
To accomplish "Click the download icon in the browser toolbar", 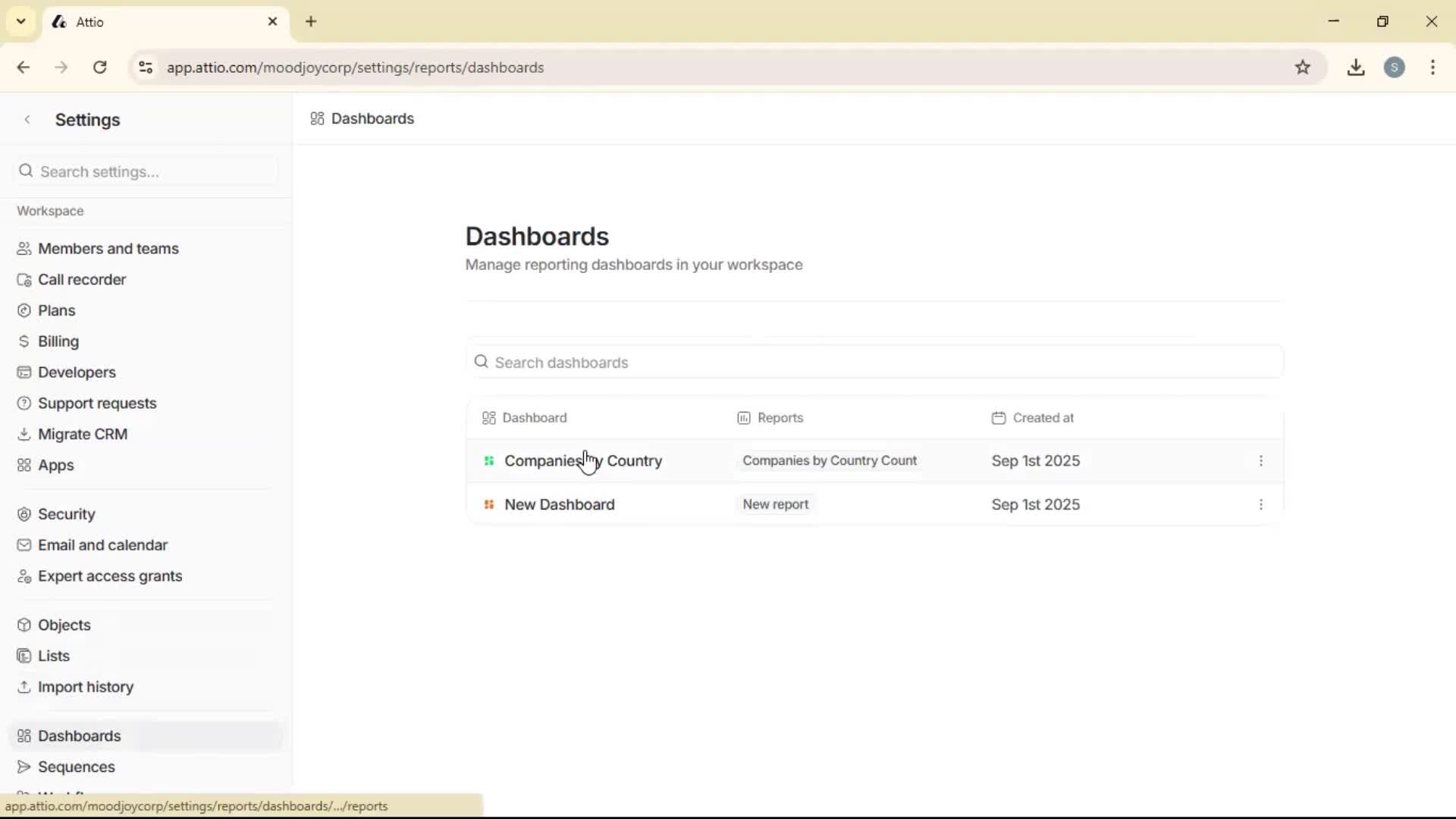I will pos(1356,67).
